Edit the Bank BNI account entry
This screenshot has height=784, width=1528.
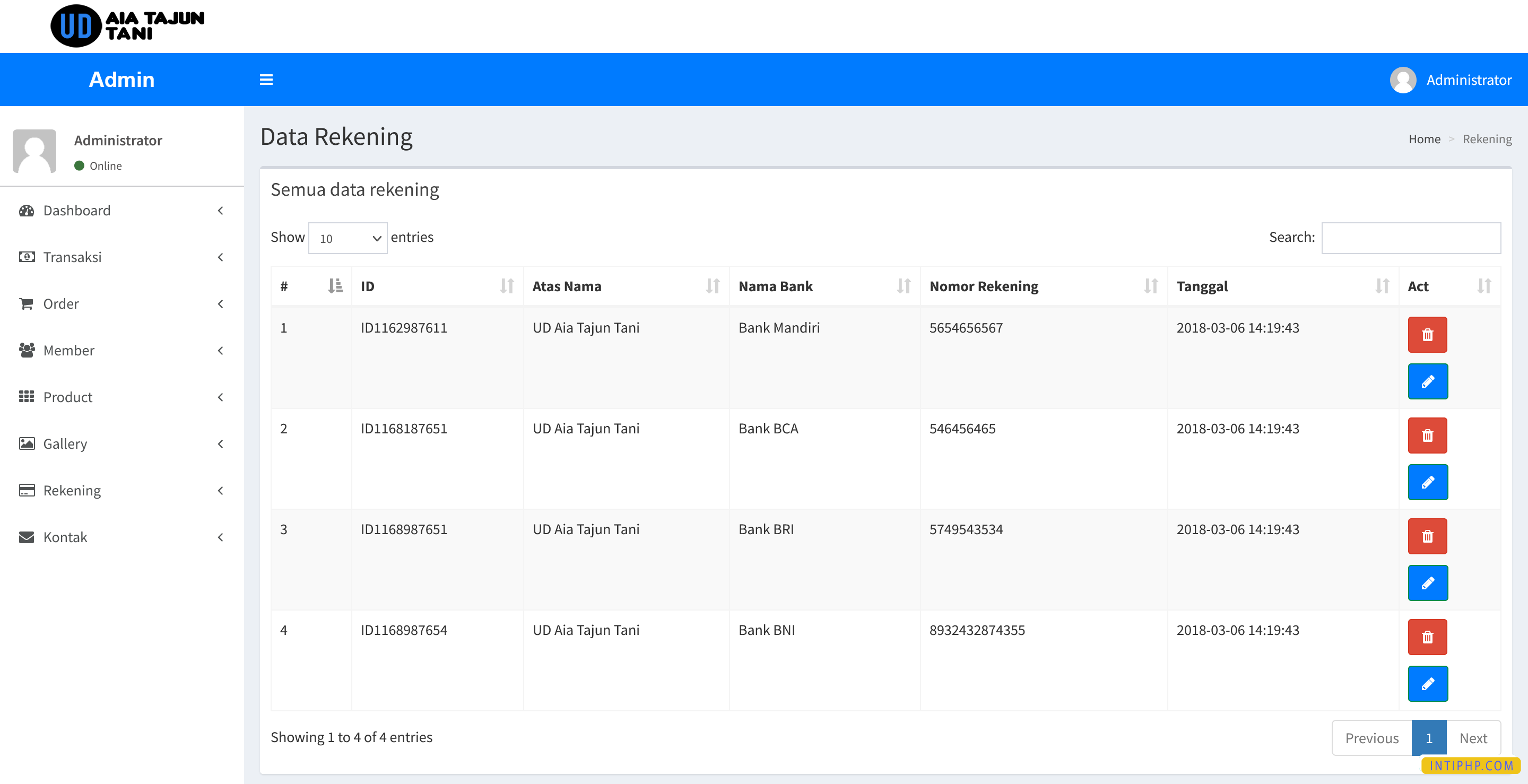tap(1427, 683)
